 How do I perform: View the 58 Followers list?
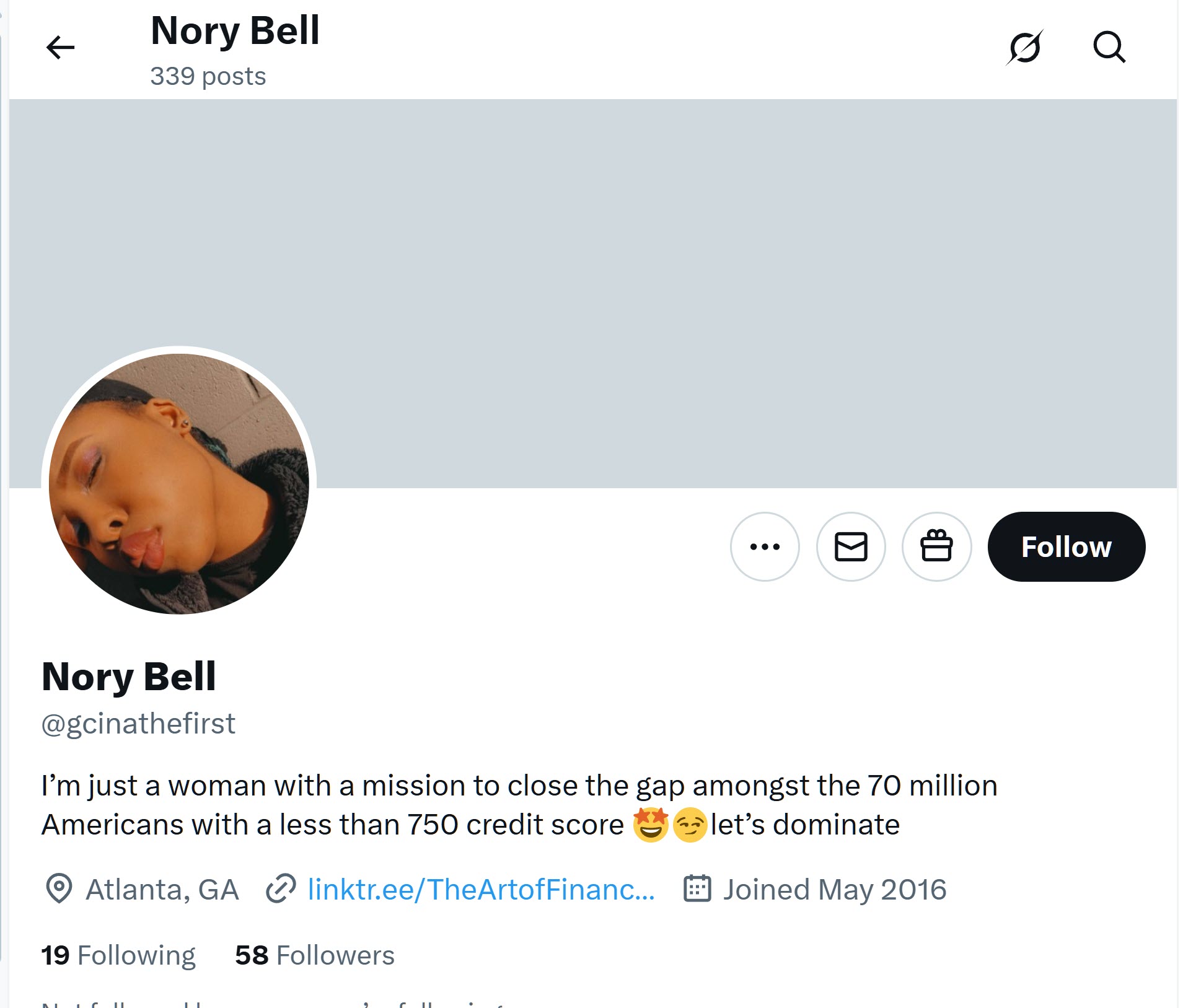pos(315,955)
